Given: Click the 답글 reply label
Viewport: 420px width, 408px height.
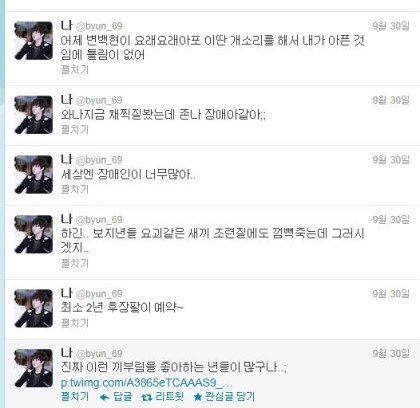Looking at the screenshot, I should tap(123, 397).
